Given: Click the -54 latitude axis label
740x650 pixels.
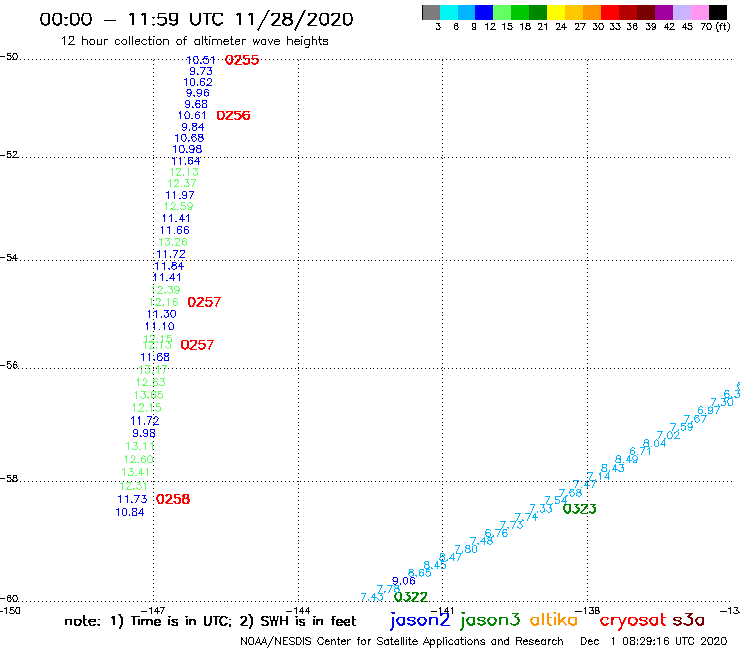Looking at the screenshot, I should click(x=9, y=258).
